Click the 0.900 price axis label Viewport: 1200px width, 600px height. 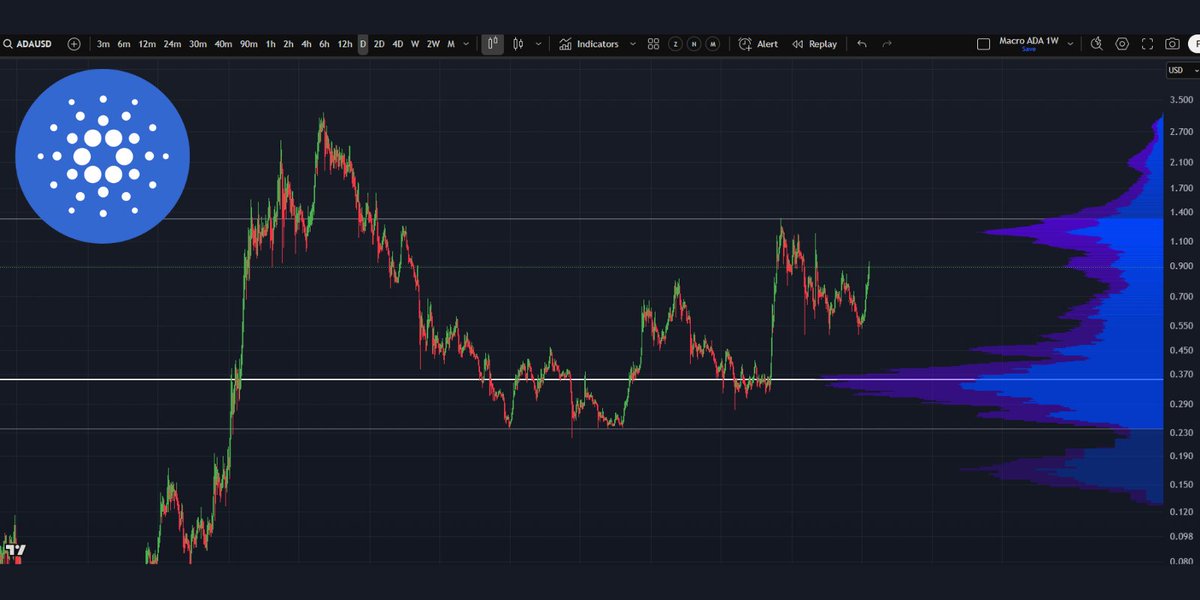pyautogui.click(x=1181, y=266)
